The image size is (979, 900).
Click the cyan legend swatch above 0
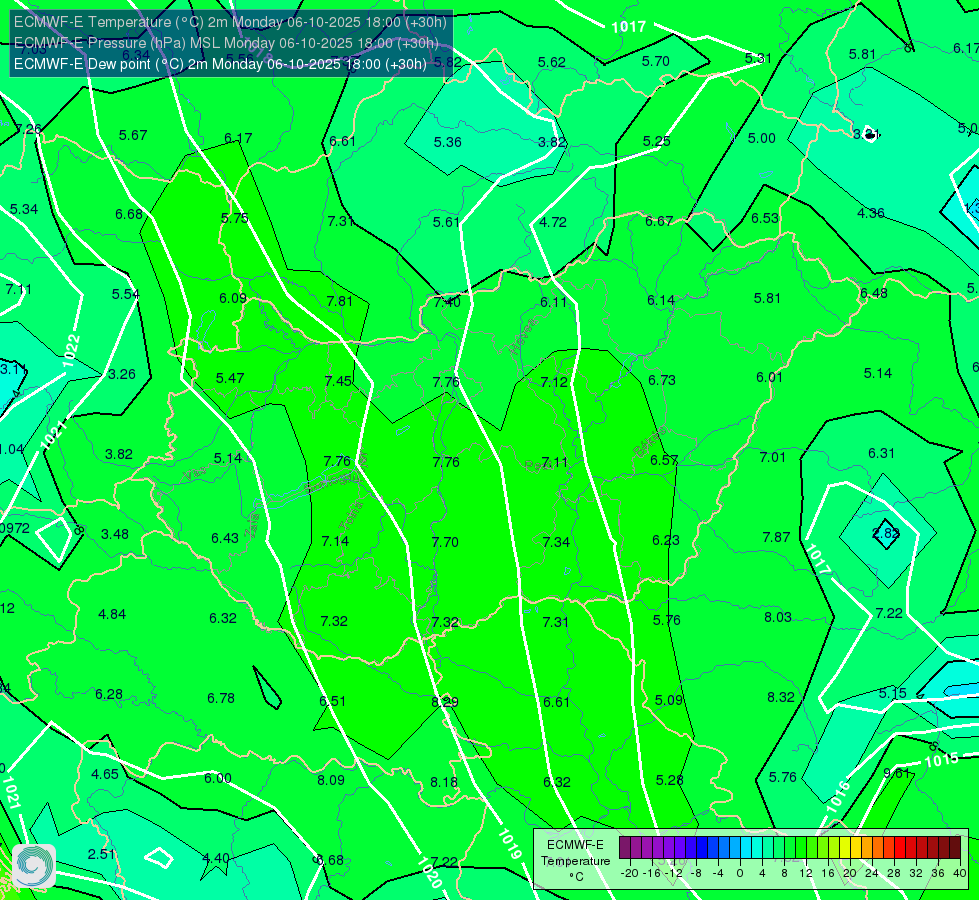pos(745,848)
